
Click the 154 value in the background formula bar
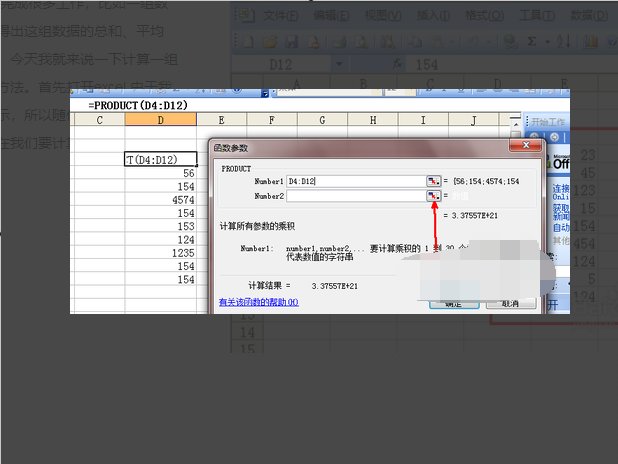427,65
